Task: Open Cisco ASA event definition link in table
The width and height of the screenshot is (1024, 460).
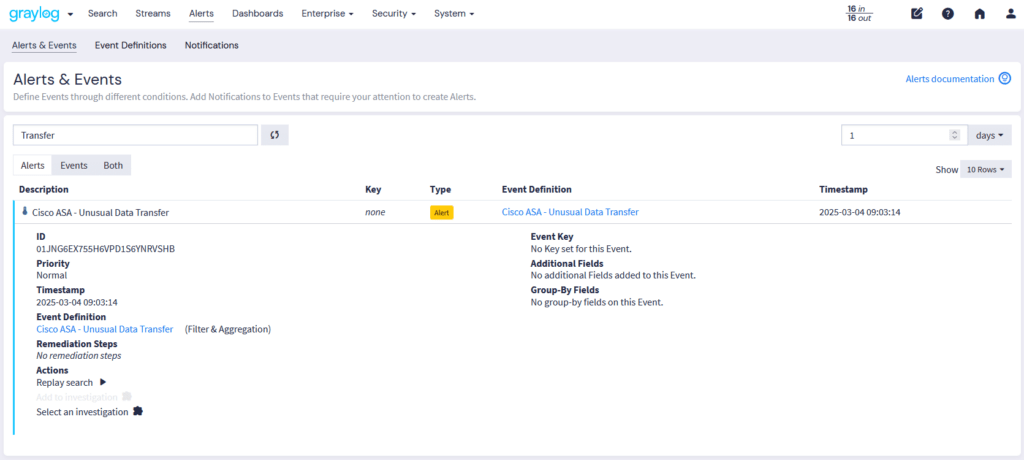Action: click(x=569, y=212)
